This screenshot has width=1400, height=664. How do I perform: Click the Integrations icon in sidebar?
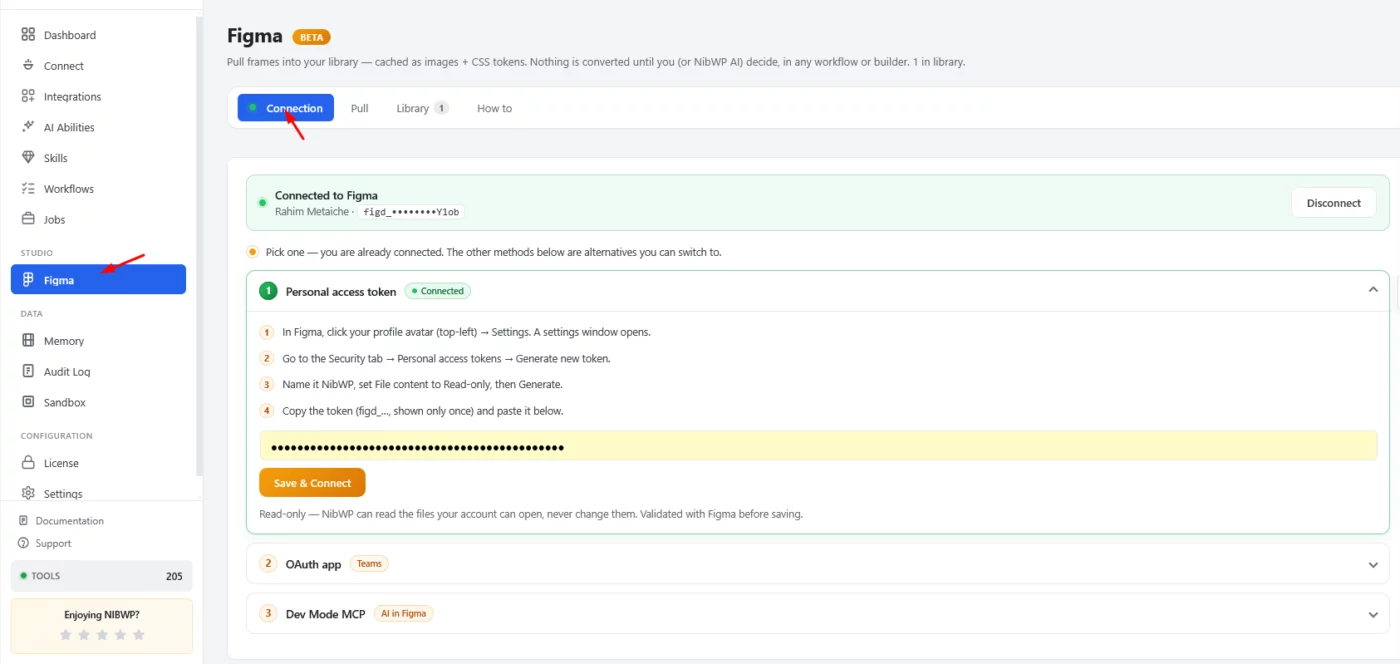tap(28, 97)
